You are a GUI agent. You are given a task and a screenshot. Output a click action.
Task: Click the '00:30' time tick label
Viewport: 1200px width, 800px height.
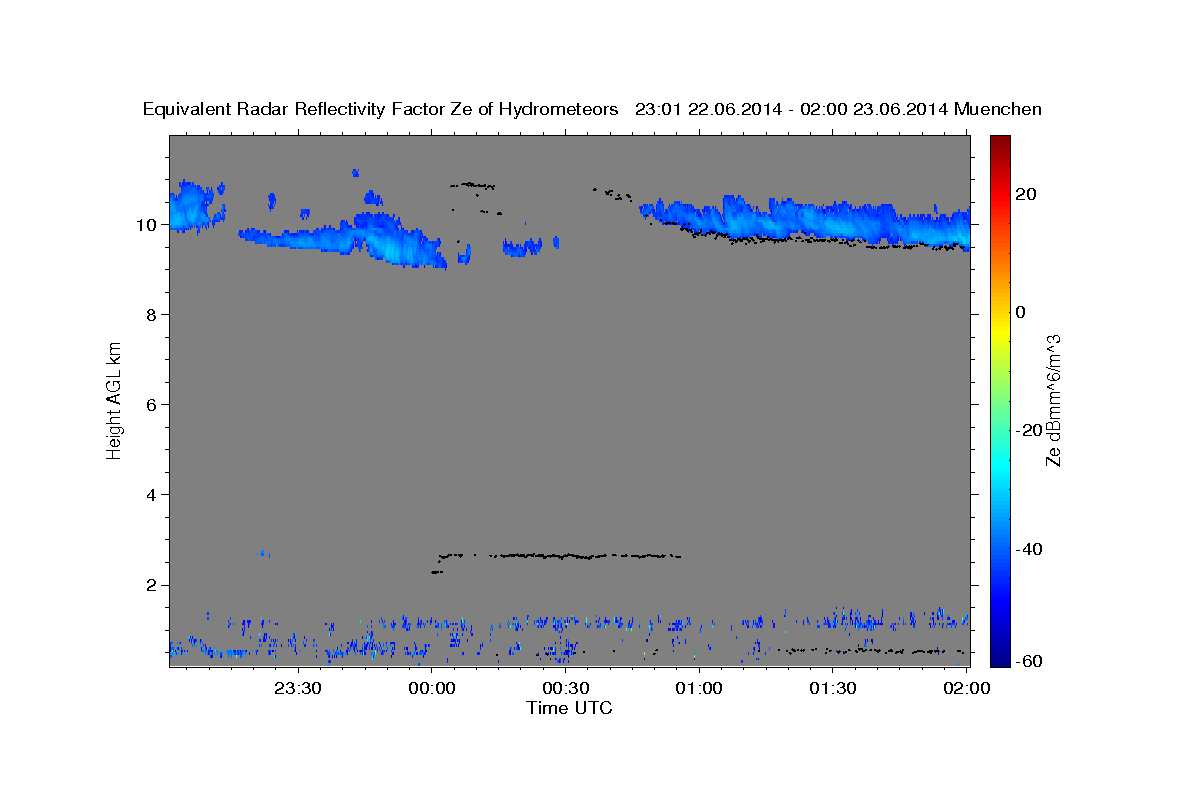(565, 687)
